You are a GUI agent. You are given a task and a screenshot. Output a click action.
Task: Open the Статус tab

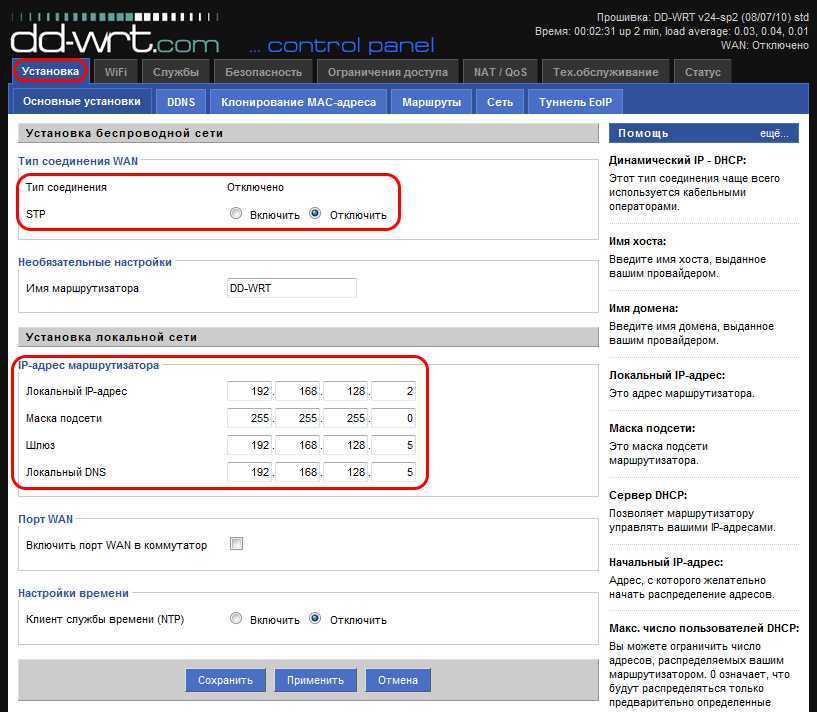pyautogui.click(x=703, y=72)
